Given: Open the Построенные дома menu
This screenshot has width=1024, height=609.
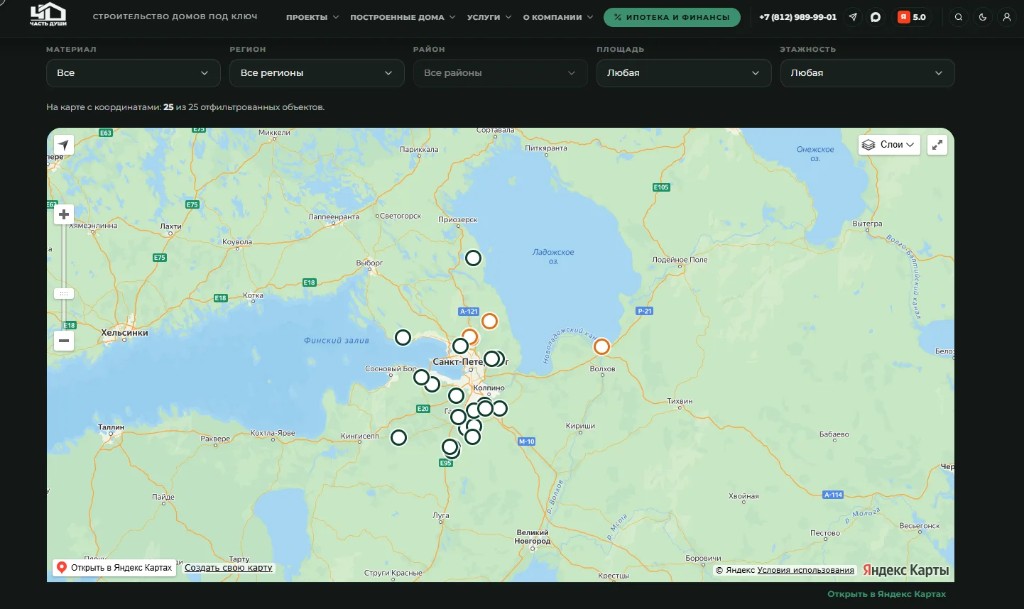Looking at the screenshot, I should pos(402,17).
